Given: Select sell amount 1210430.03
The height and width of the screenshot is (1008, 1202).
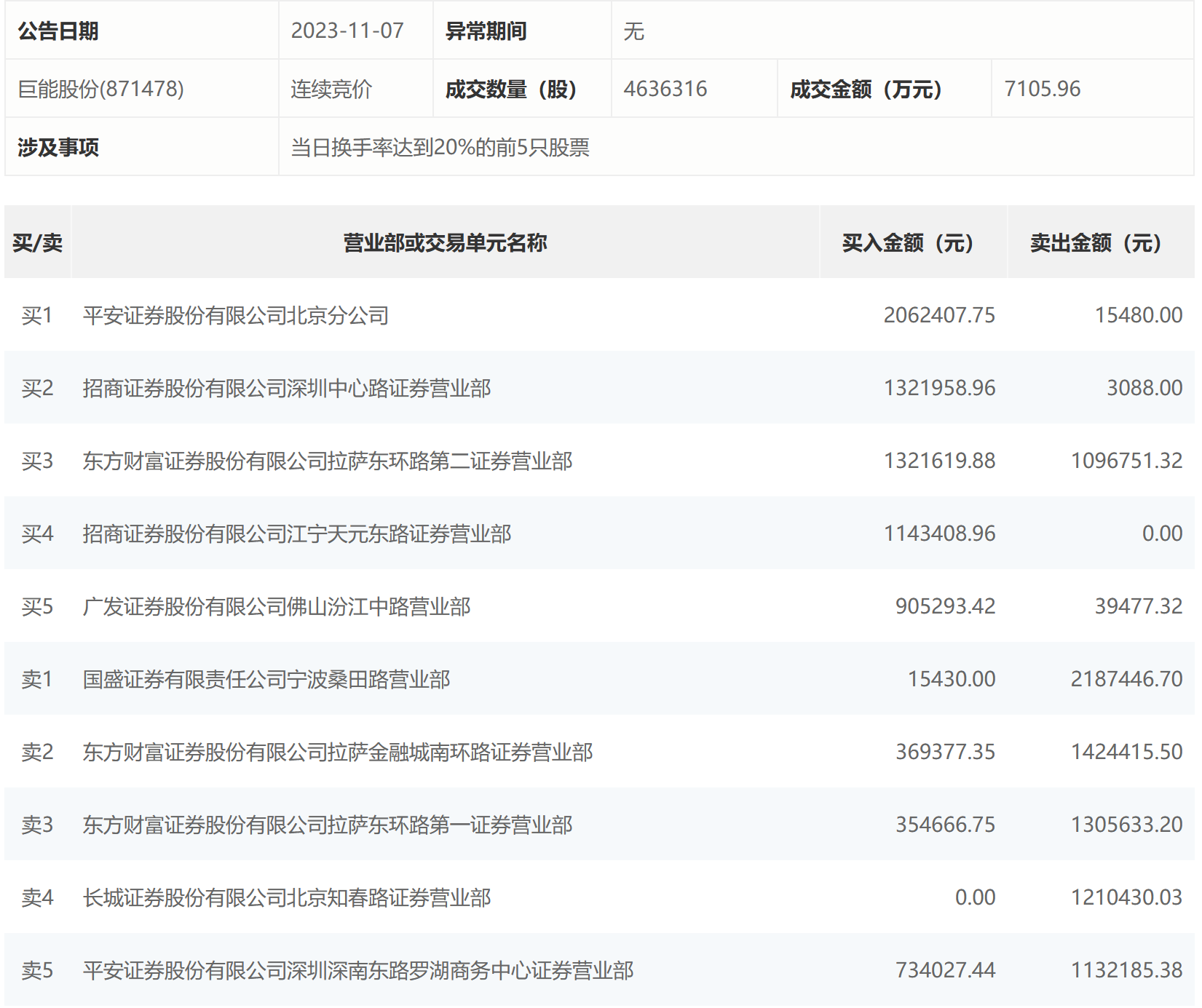Looking at the screenshot, I should click(x=1126, y=897).
